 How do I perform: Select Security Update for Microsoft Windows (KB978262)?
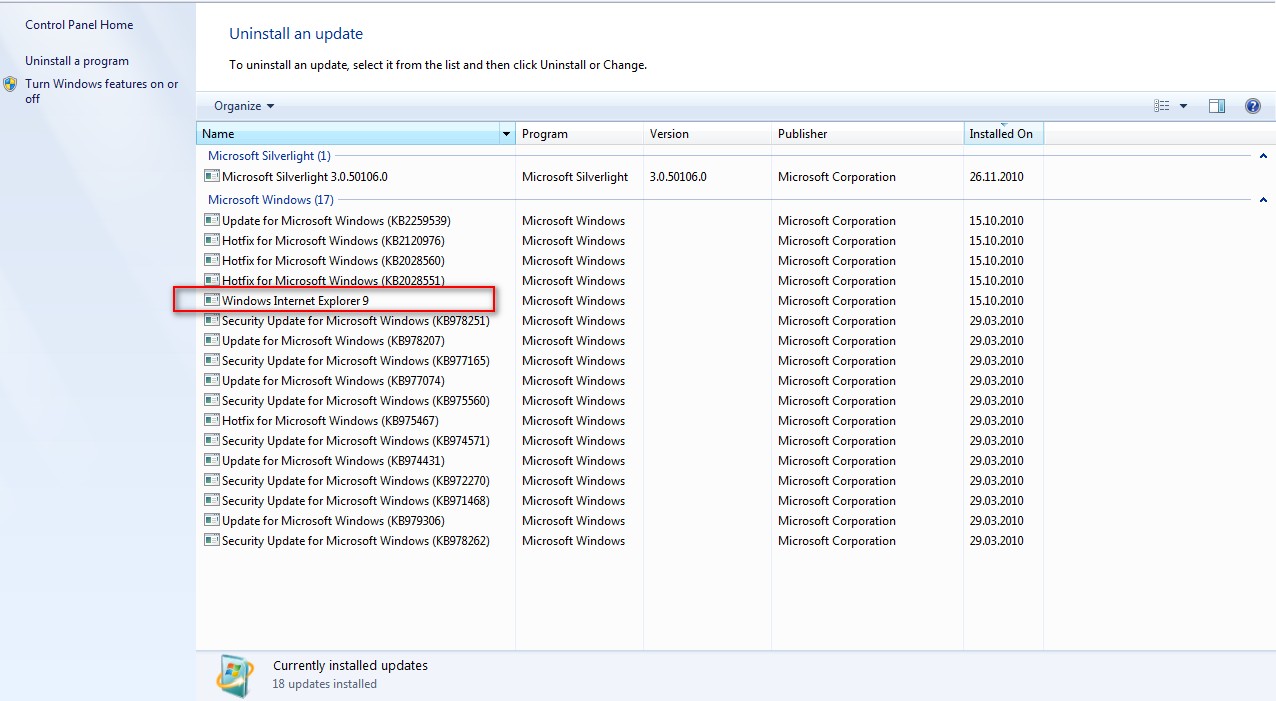(x=356, y=541)
